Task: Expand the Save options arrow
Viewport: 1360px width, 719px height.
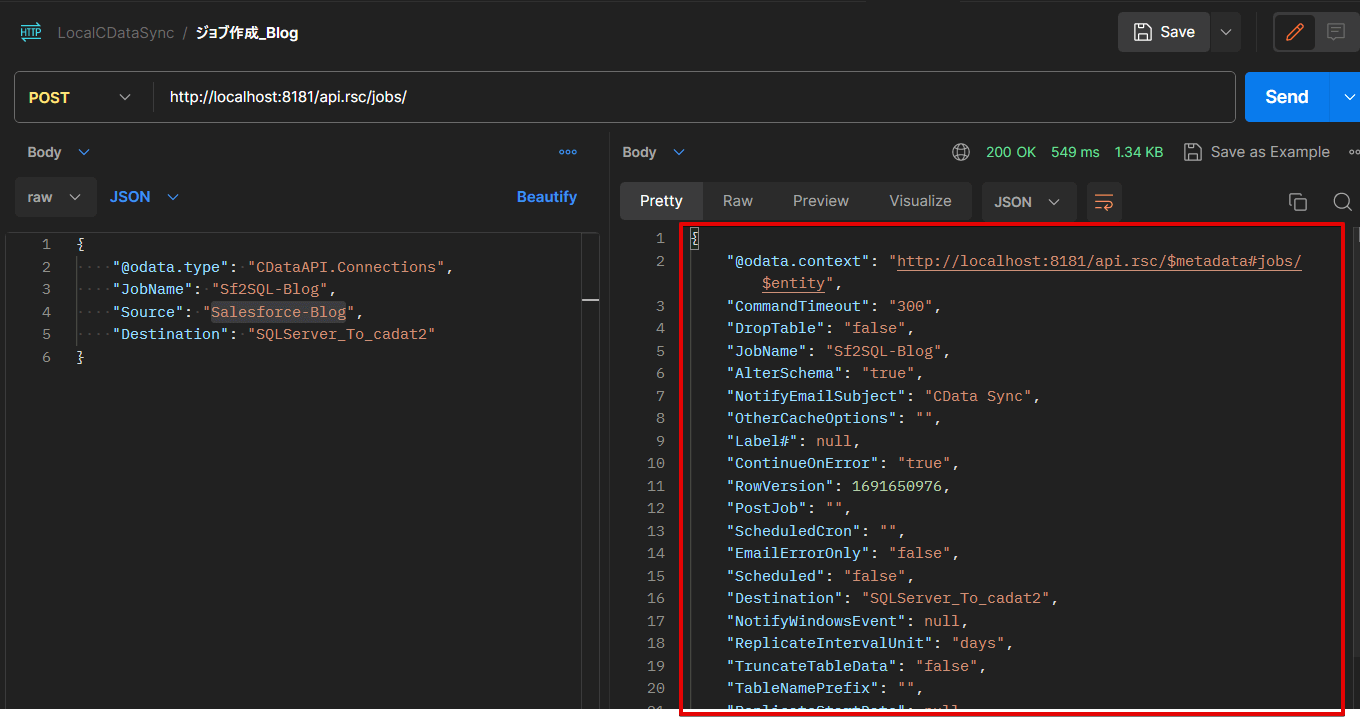Action: click(x=1226, y=32)
